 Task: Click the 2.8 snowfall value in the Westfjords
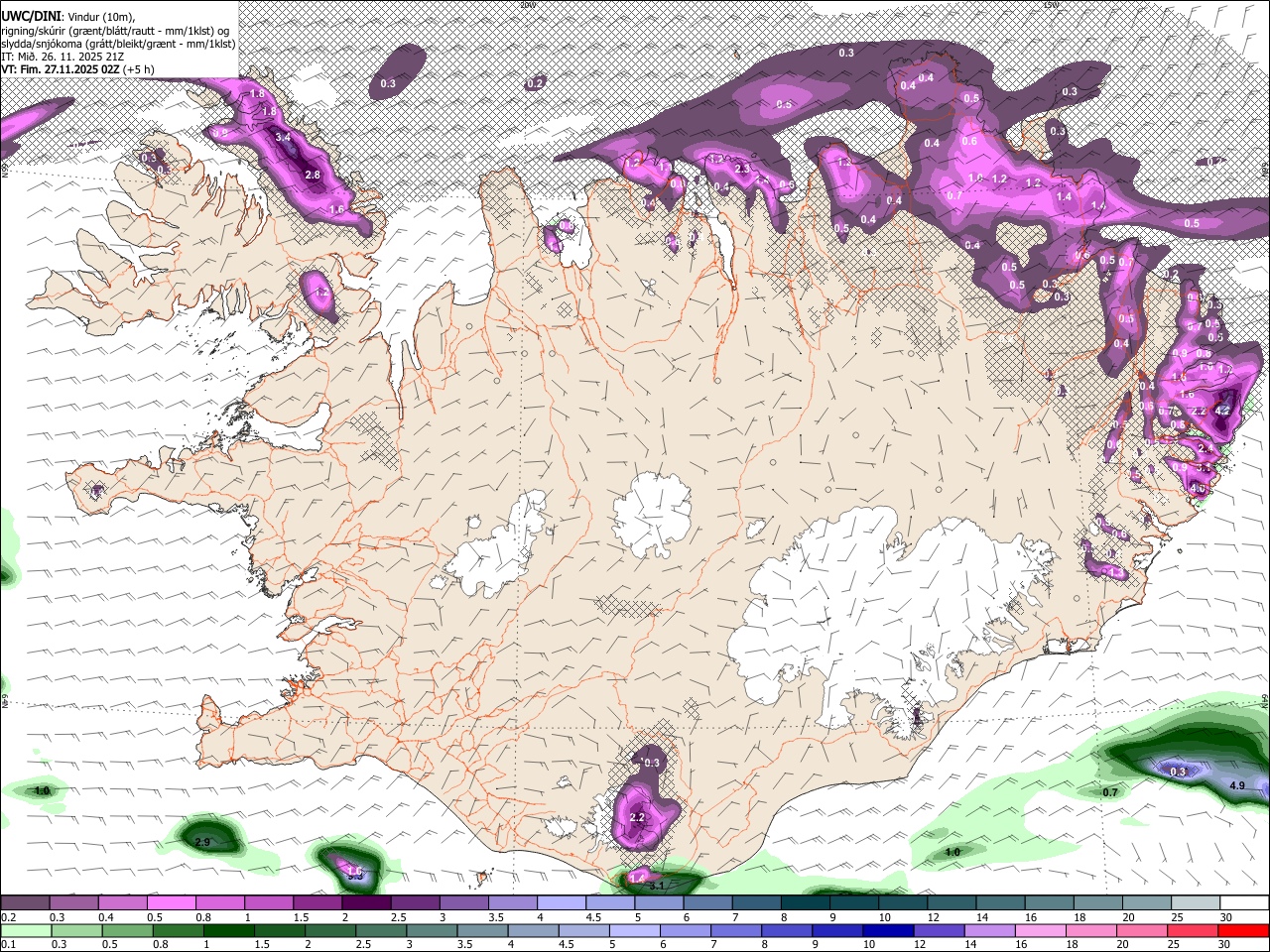[x=313, y=175]
